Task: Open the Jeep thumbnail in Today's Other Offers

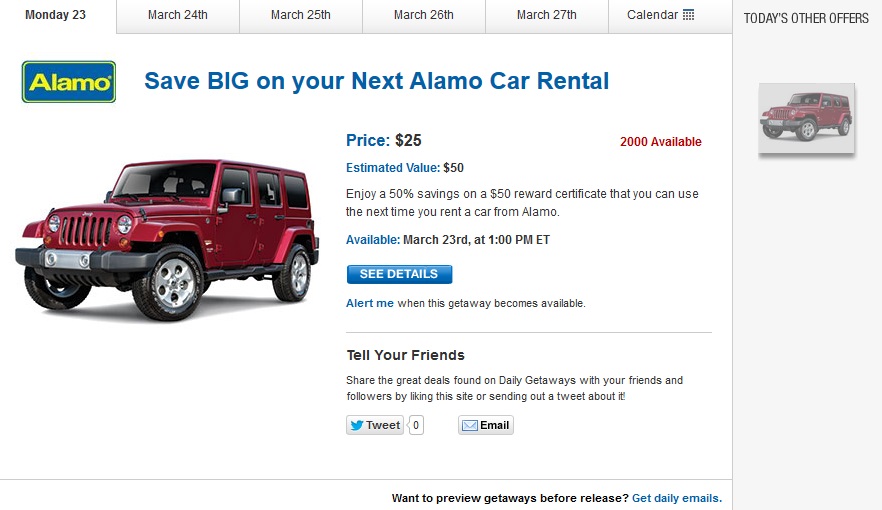Action: [x=806, y=118]
